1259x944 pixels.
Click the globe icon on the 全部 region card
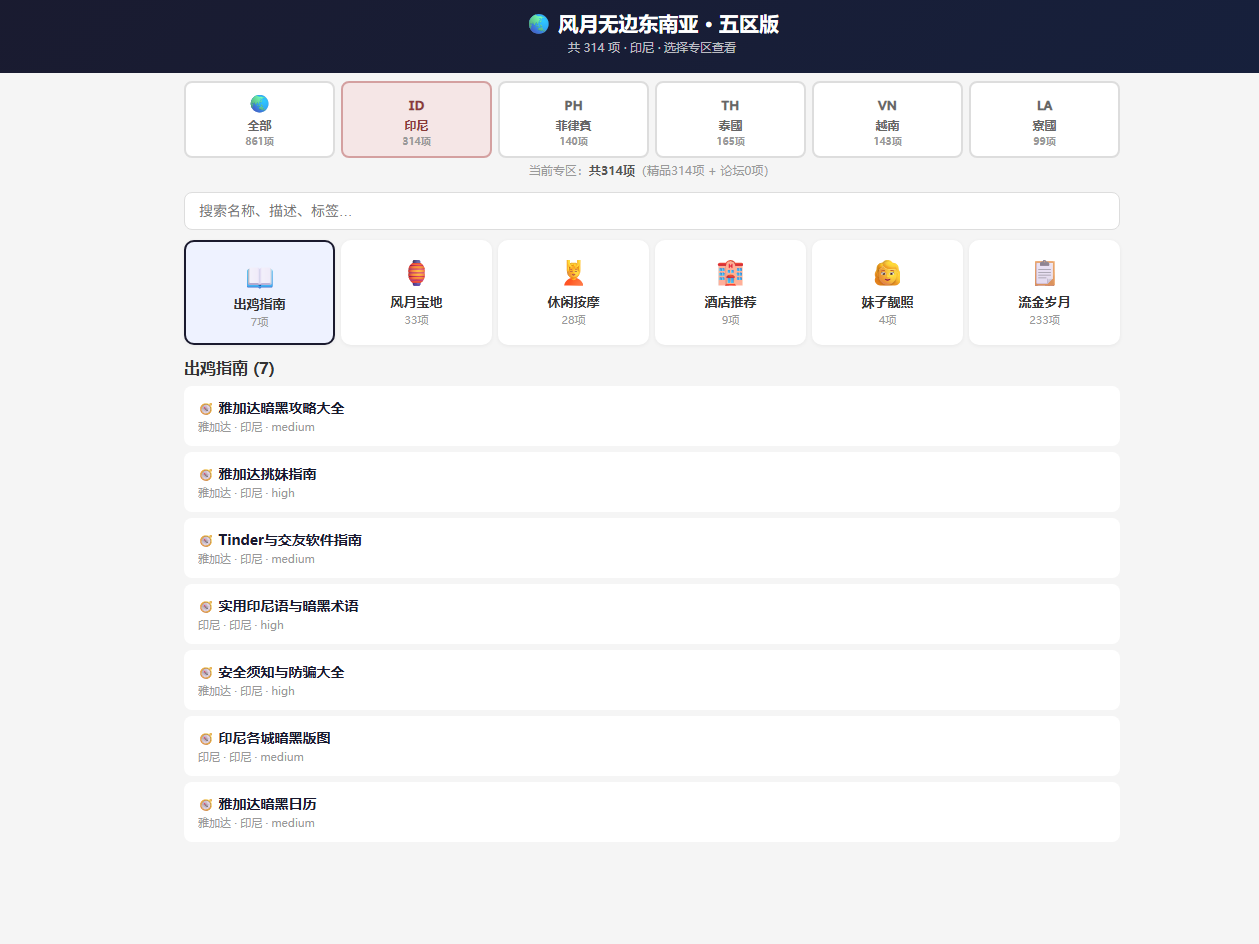[x=259, y=104]
